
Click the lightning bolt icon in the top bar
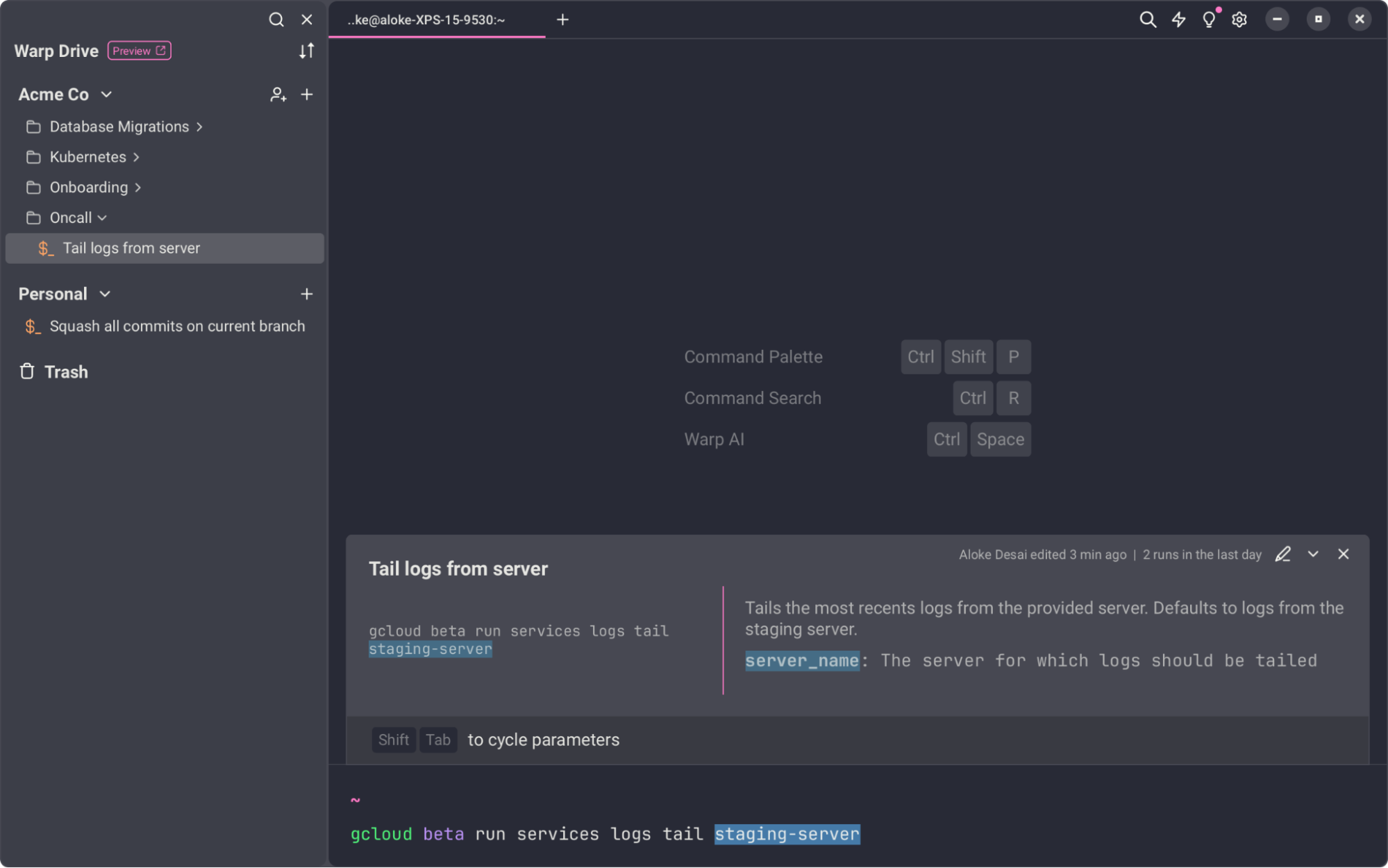coord(1178,19)
